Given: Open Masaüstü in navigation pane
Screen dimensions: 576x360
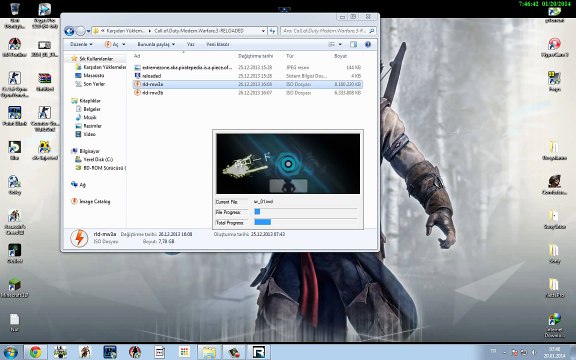Looking at the screenshot, I should click(x=90, y=76).
